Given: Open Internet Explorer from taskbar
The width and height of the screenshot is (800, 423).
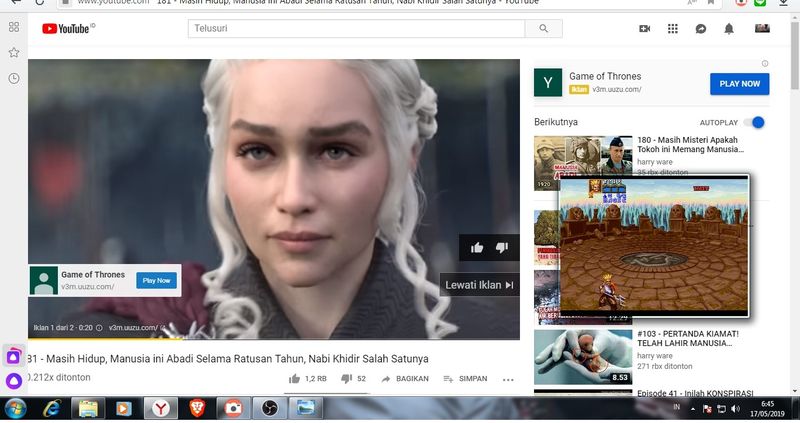Looking at the screenshot, I should 52,409.
